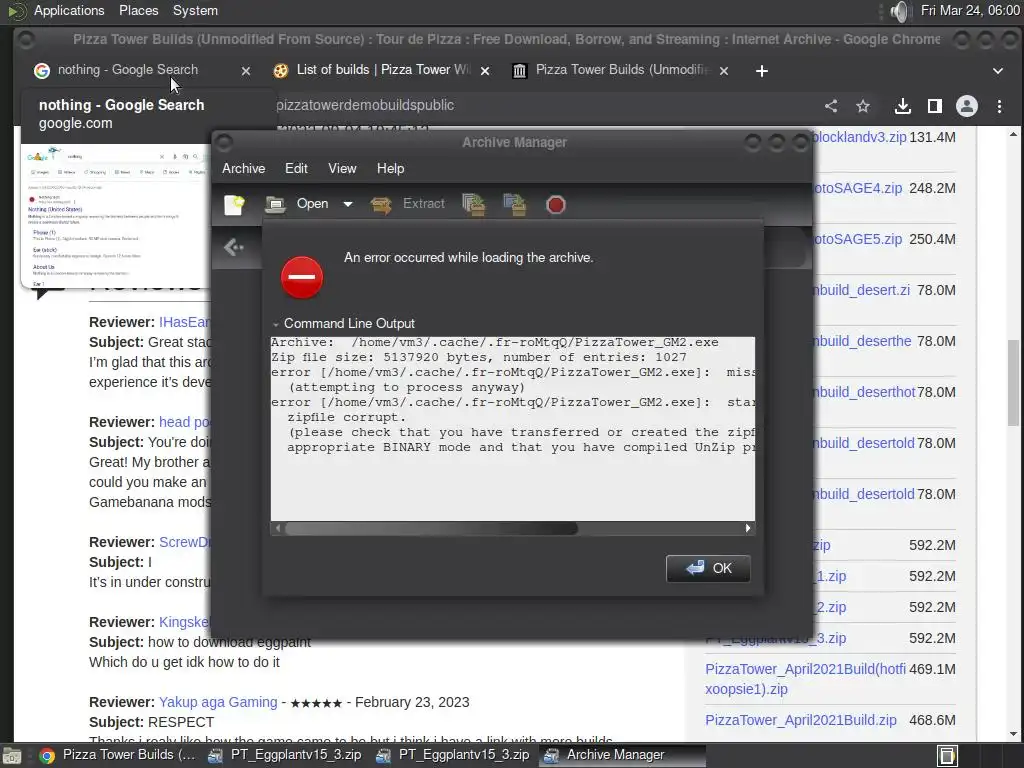Open the System menu in top panel
The height and width of the screenshot is (768, 1024).
[195, 10]
